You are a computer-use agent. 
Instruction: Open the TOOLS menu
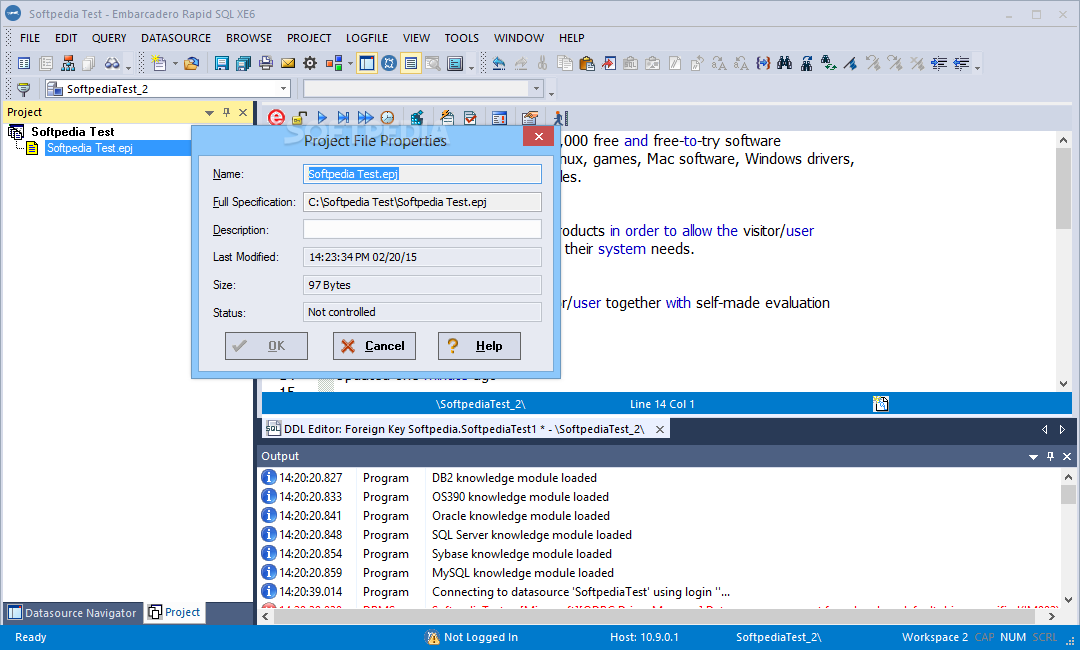click(461, 38)
